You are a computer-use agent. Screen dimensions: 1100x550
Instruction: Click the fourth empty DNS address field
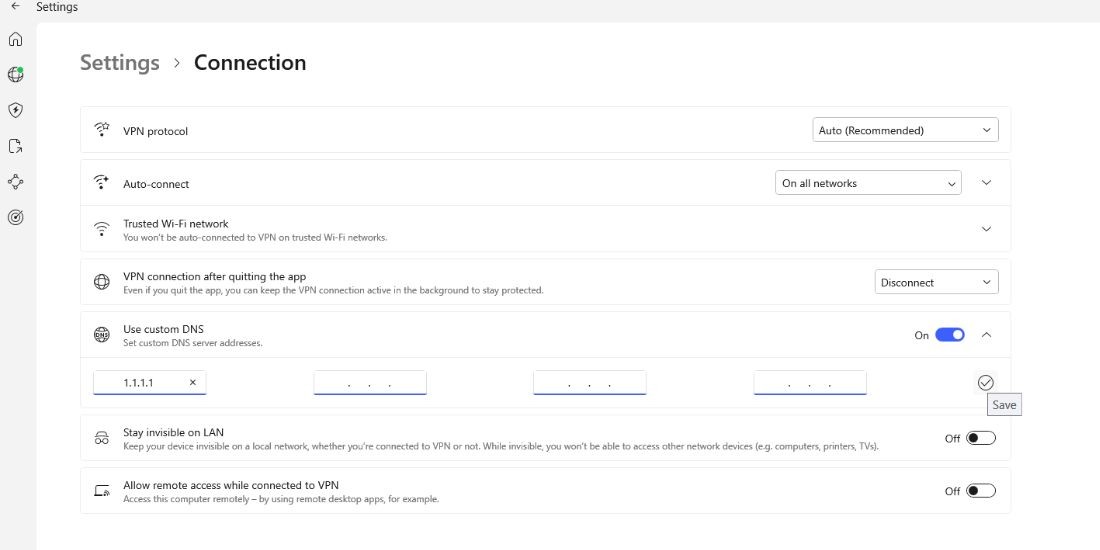tap(810, 382)
